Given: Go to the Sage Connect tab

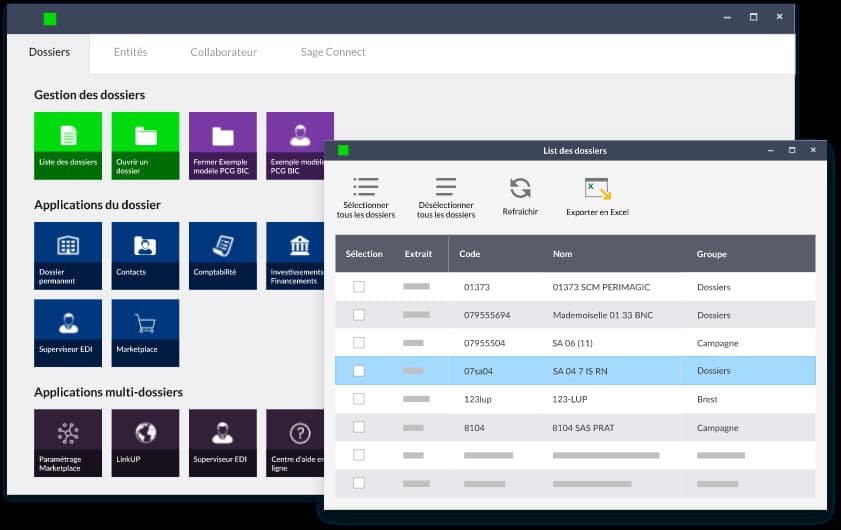Looking at the screenshot, I should point(333,52).
